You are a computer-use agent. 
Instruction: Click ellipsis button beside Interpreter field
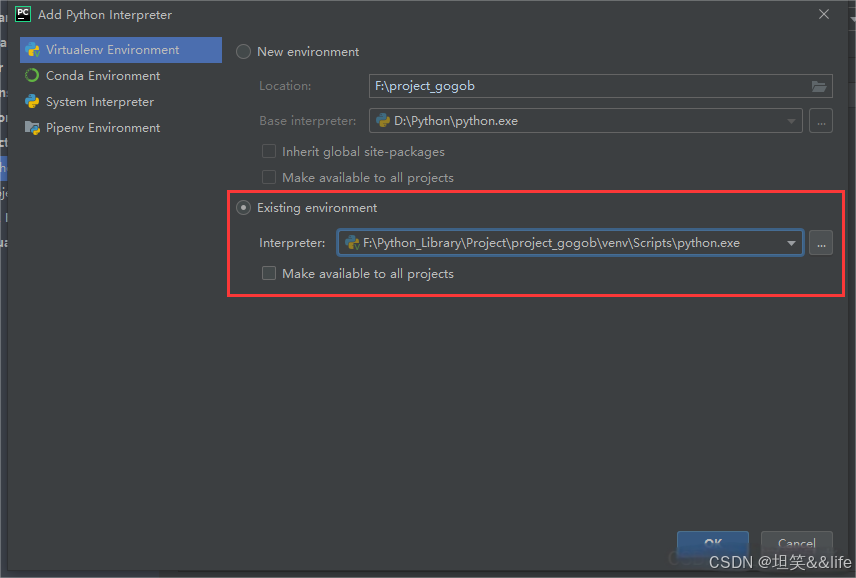[821, 243]
